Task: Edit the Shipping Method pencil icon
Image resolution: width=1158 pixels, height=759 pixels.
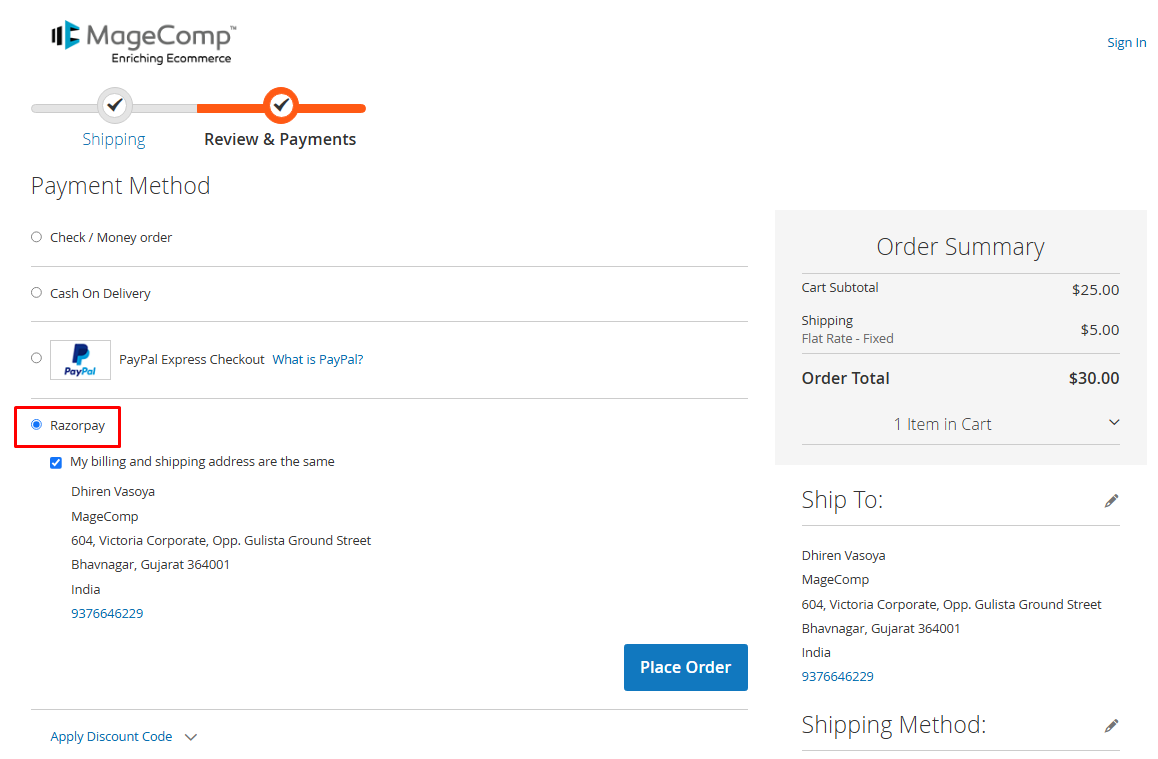Action: 1111,726
